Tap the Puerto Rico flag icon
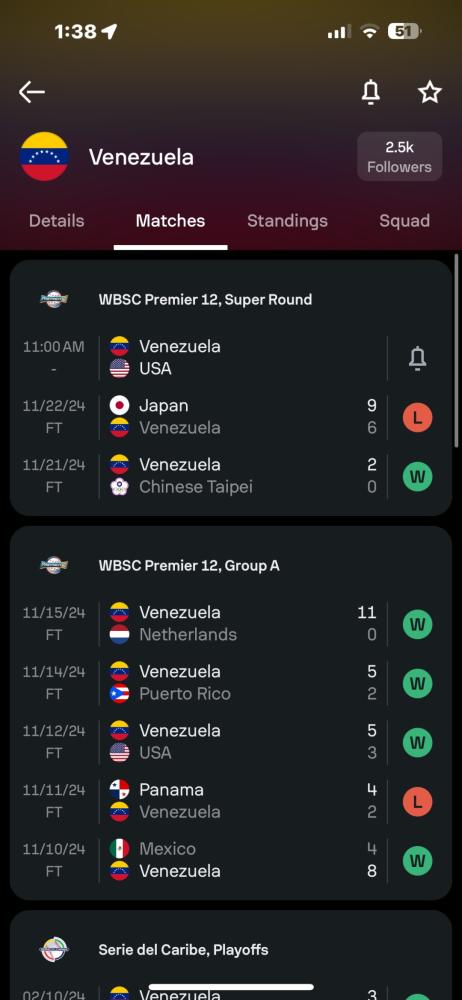The height and width of the screenshot is (1000, 462). tap(119, 694)
